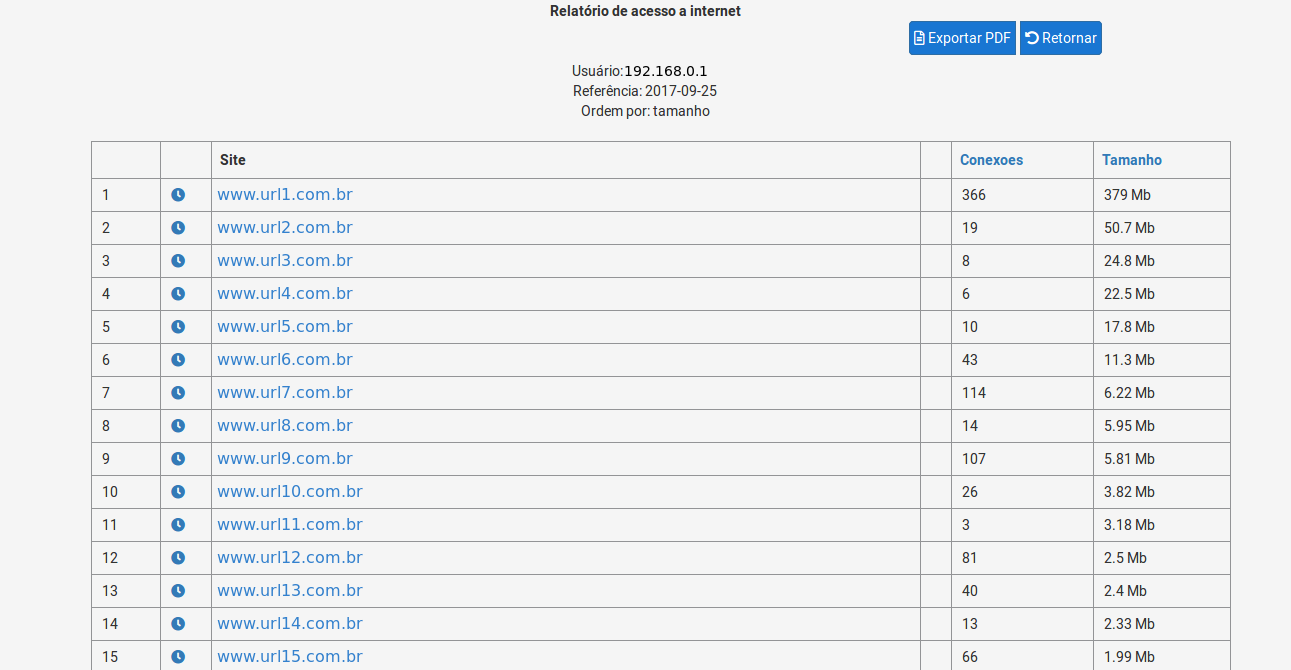Click the clock icon beside www.url7.com.br

pos(178,393)
